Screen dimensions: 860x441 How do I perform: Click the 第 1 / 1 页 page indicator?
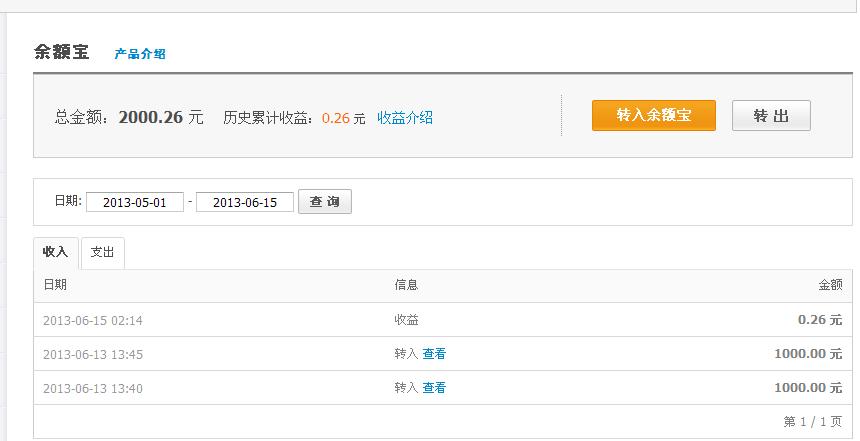click(x=813, y=422)
